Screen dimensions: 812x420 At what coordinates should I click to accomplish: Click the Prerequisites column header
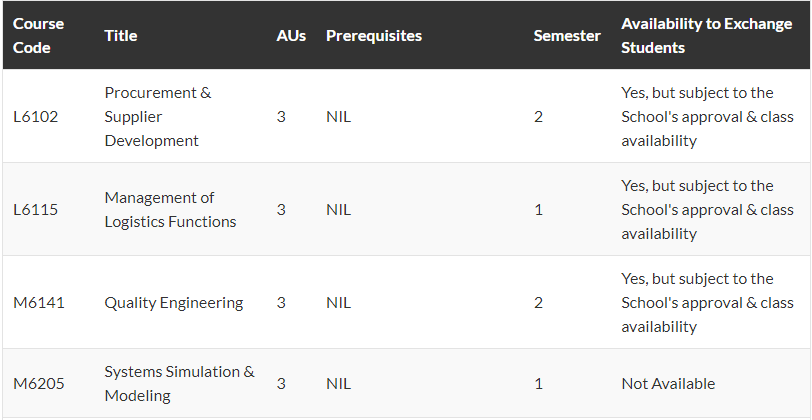[374, 36]
